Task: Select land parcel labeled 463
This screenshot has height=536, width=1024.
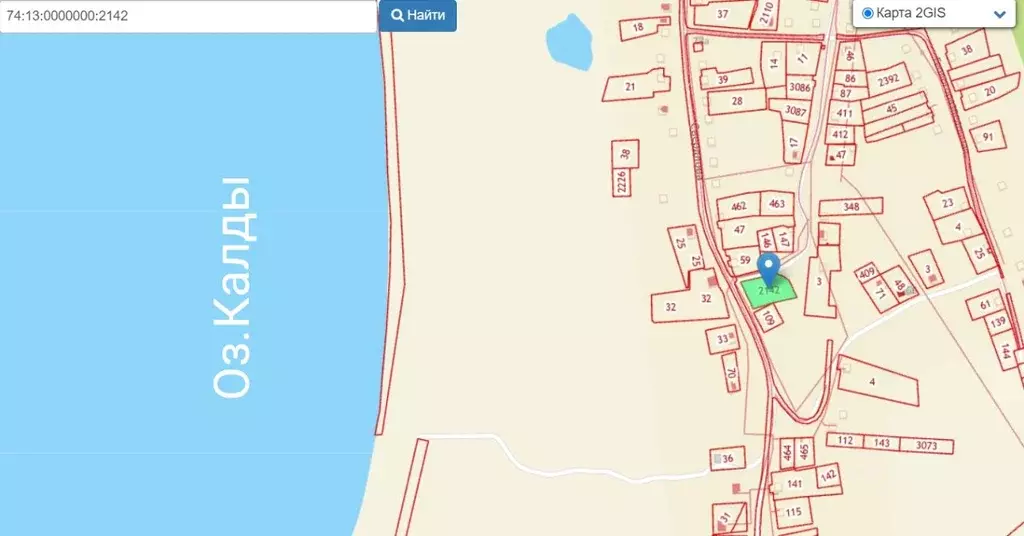Action: (x=777, y=204)
